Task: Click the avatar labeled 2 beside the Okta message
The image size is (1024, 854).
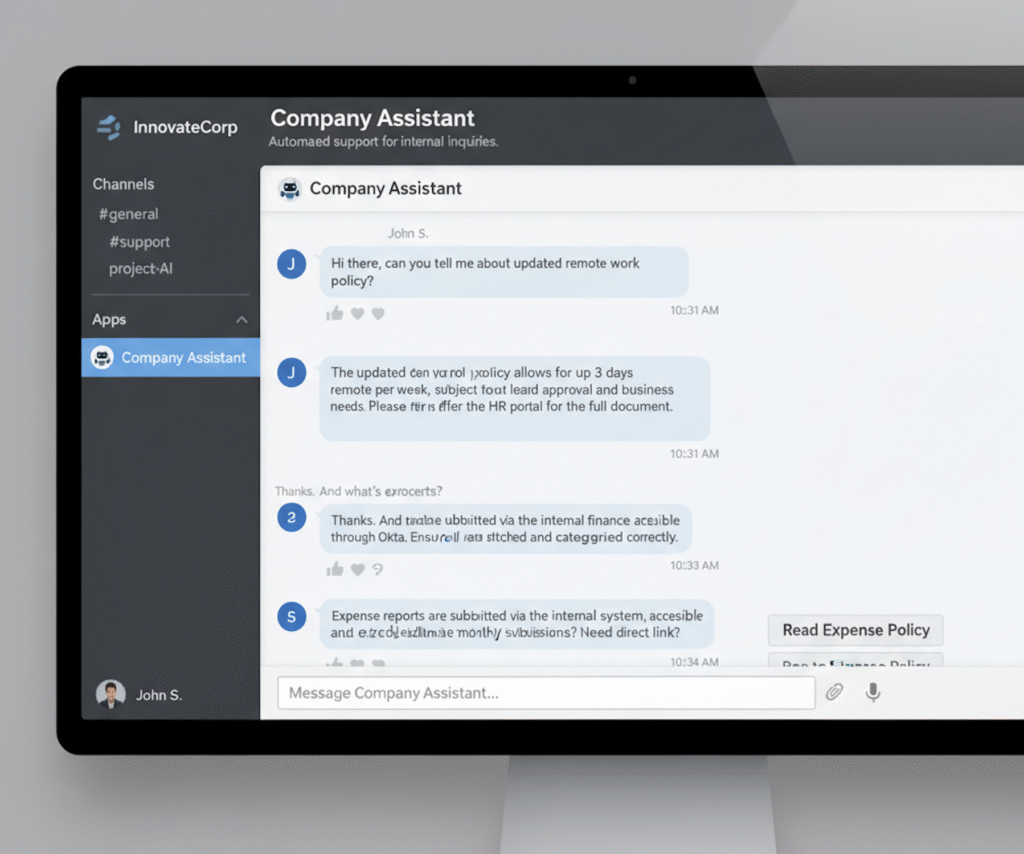Action: tap(291, 518)
